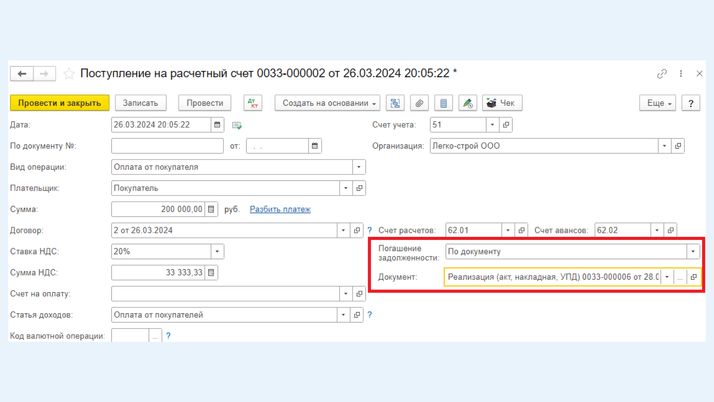714x402 pixels.
Task: Open calculator icon in Сумма field
Action: [211, 210]
